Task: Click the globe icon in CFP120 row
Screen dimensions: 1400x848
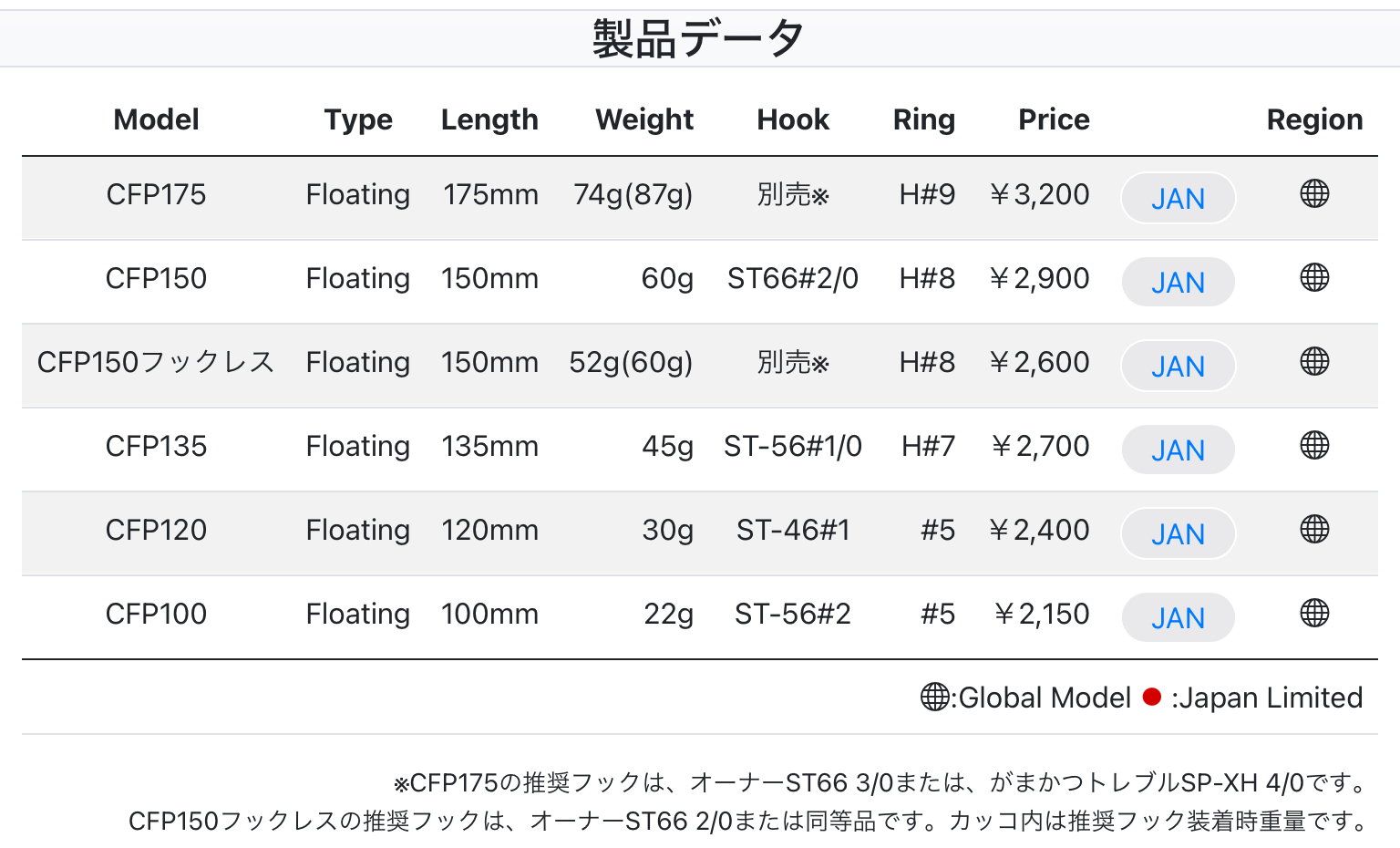Action: coord(1314,530)
